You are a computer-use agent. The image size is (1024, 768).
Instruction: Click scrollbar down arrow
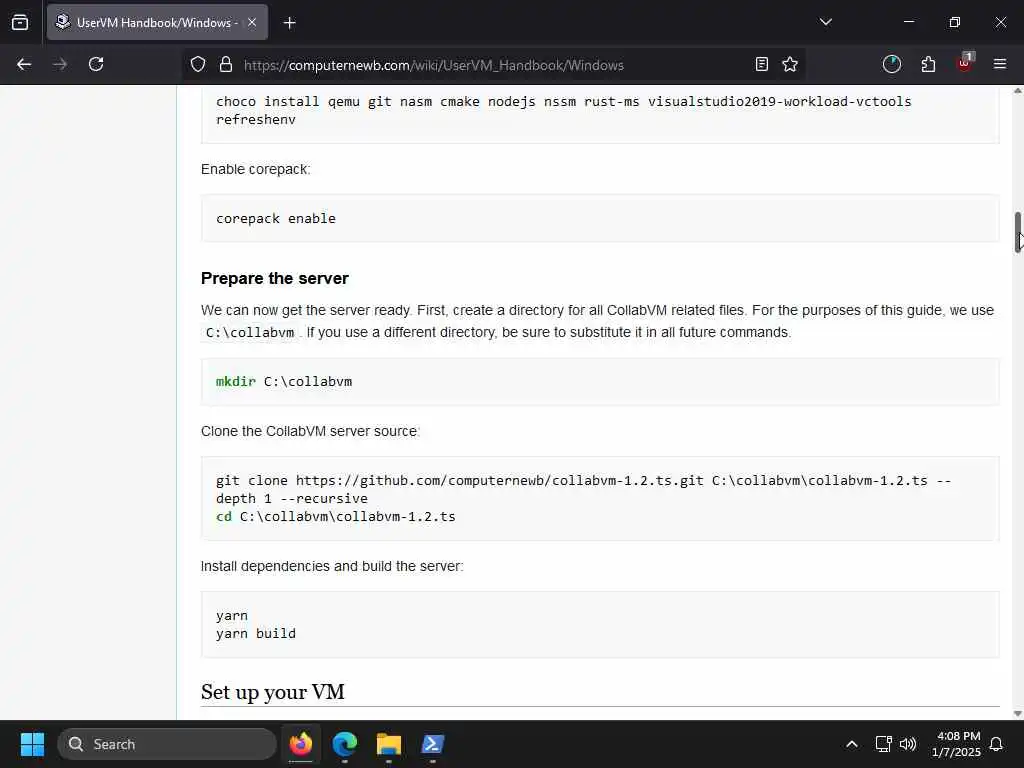coord(1017,713)
